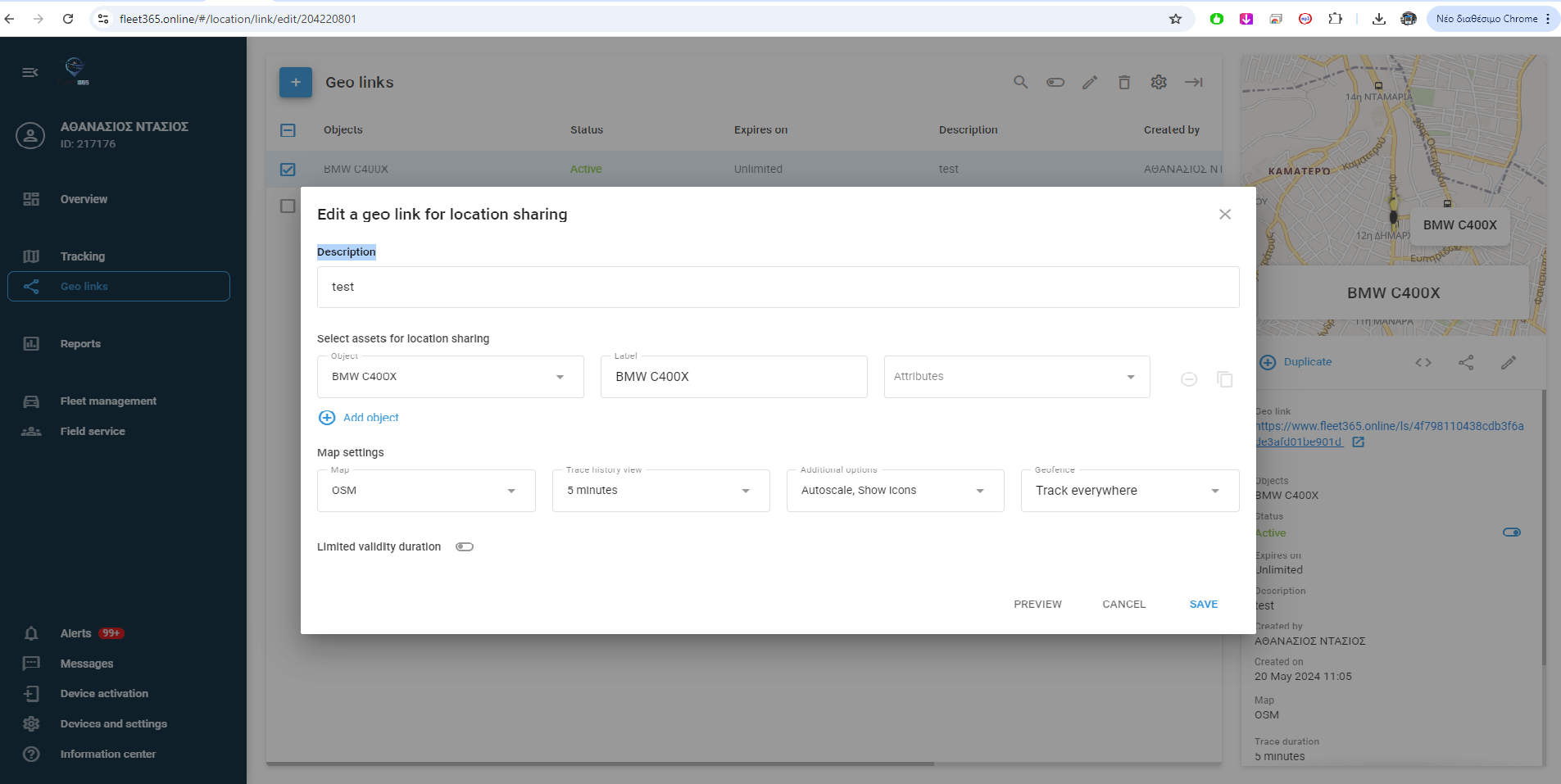
Task: Open the Chrome downloads icon
Action: [x=1379, y=19]
